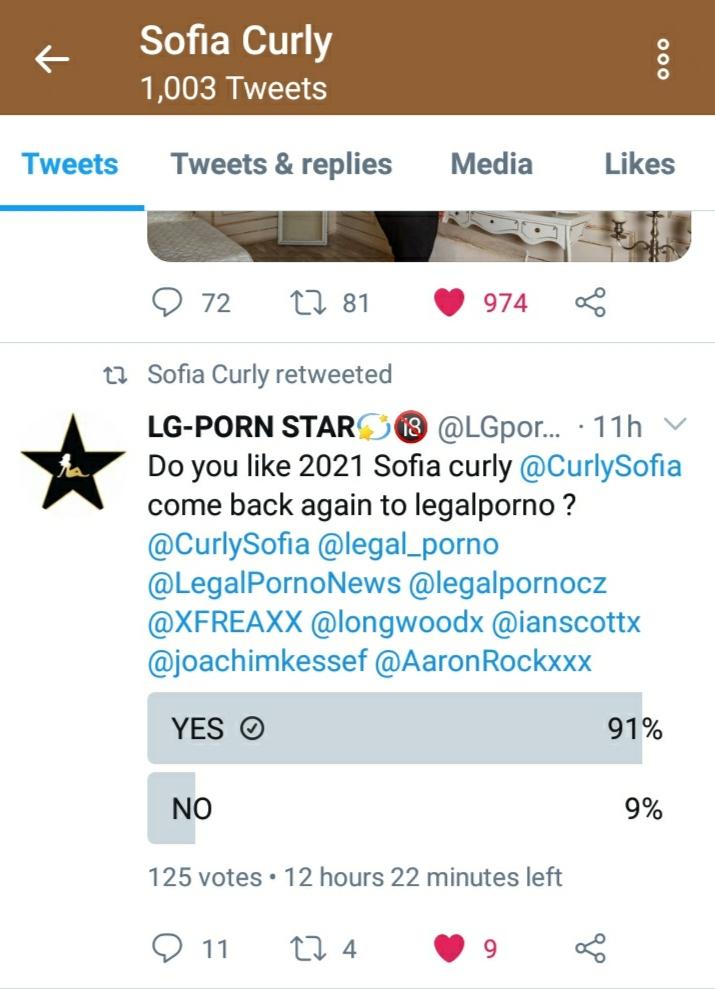The height and width of the screenshot is (989, 715).
Task: Reply to the tweet with 72 comments
Action: tap(165, 302)
